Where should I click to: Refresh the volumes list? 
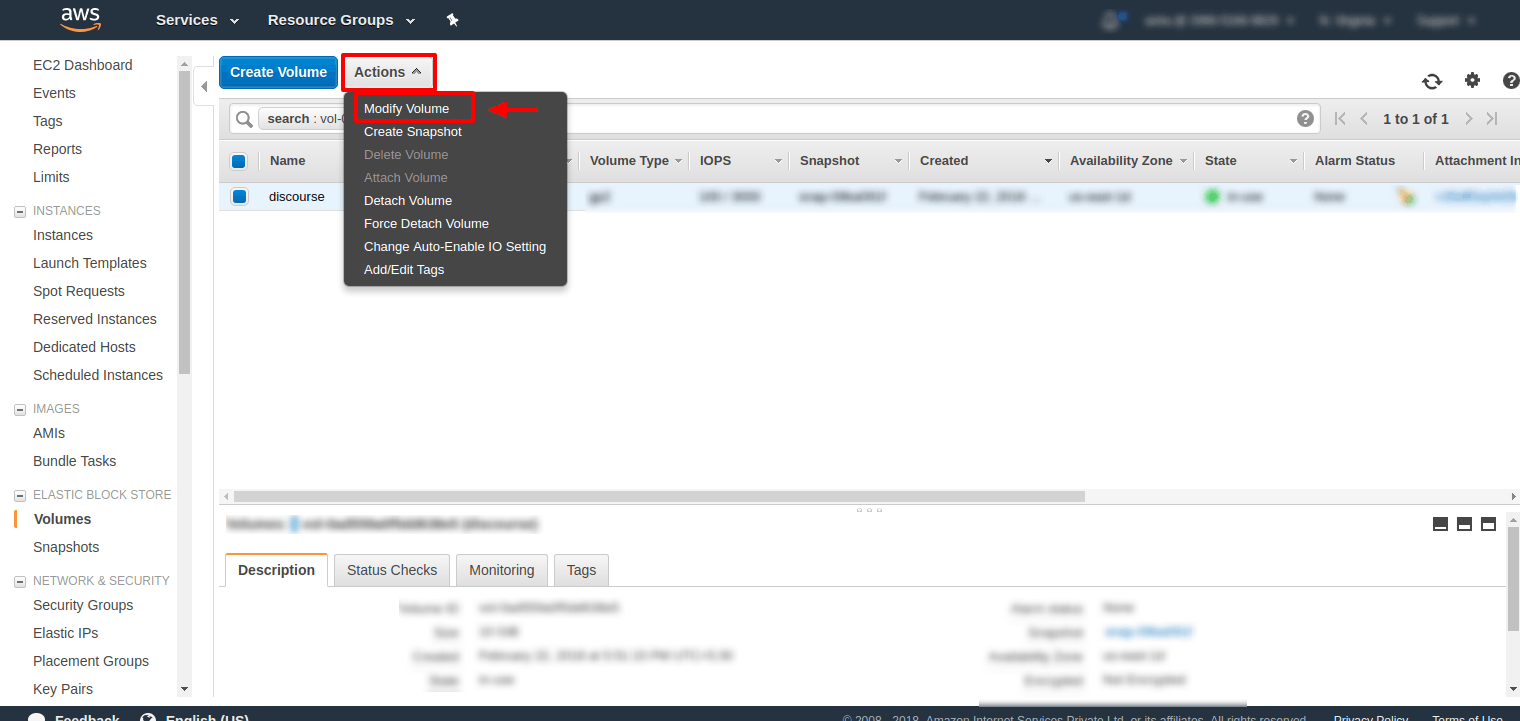[x=1432, y=81]
